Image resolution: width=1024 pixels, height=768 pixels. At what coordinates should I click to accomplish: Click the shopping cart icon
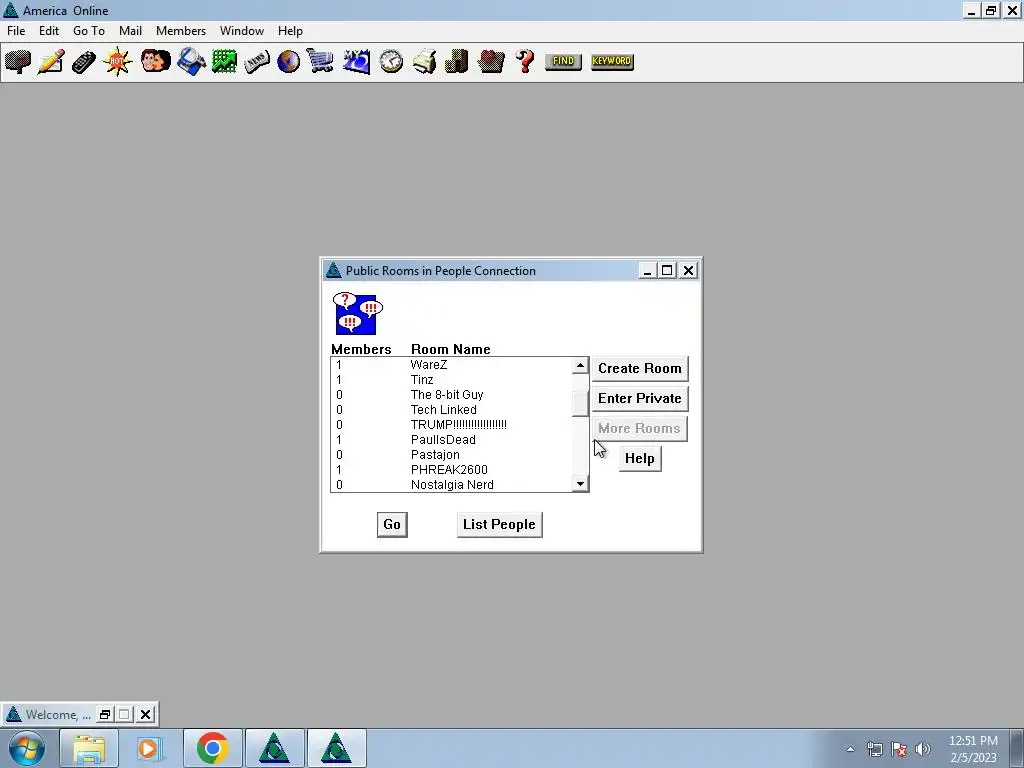(x=320, y=61)
